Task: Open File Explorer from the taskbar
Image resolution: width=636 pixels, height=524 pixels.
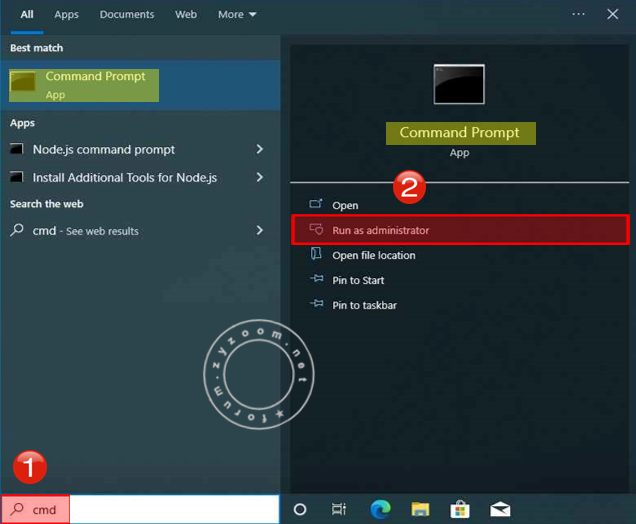Action: point(420,509)
